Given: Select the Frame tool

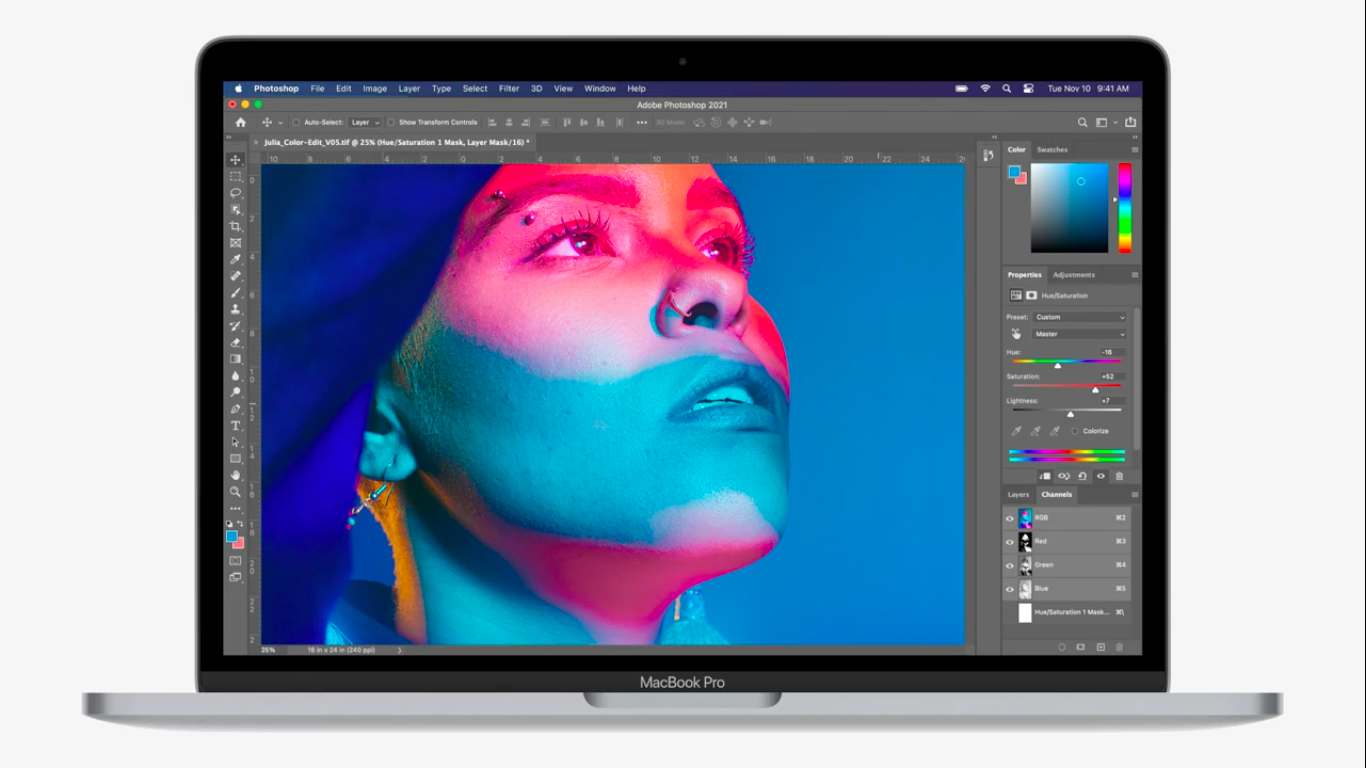Looking at the screenshot, I should pos(236,243).
